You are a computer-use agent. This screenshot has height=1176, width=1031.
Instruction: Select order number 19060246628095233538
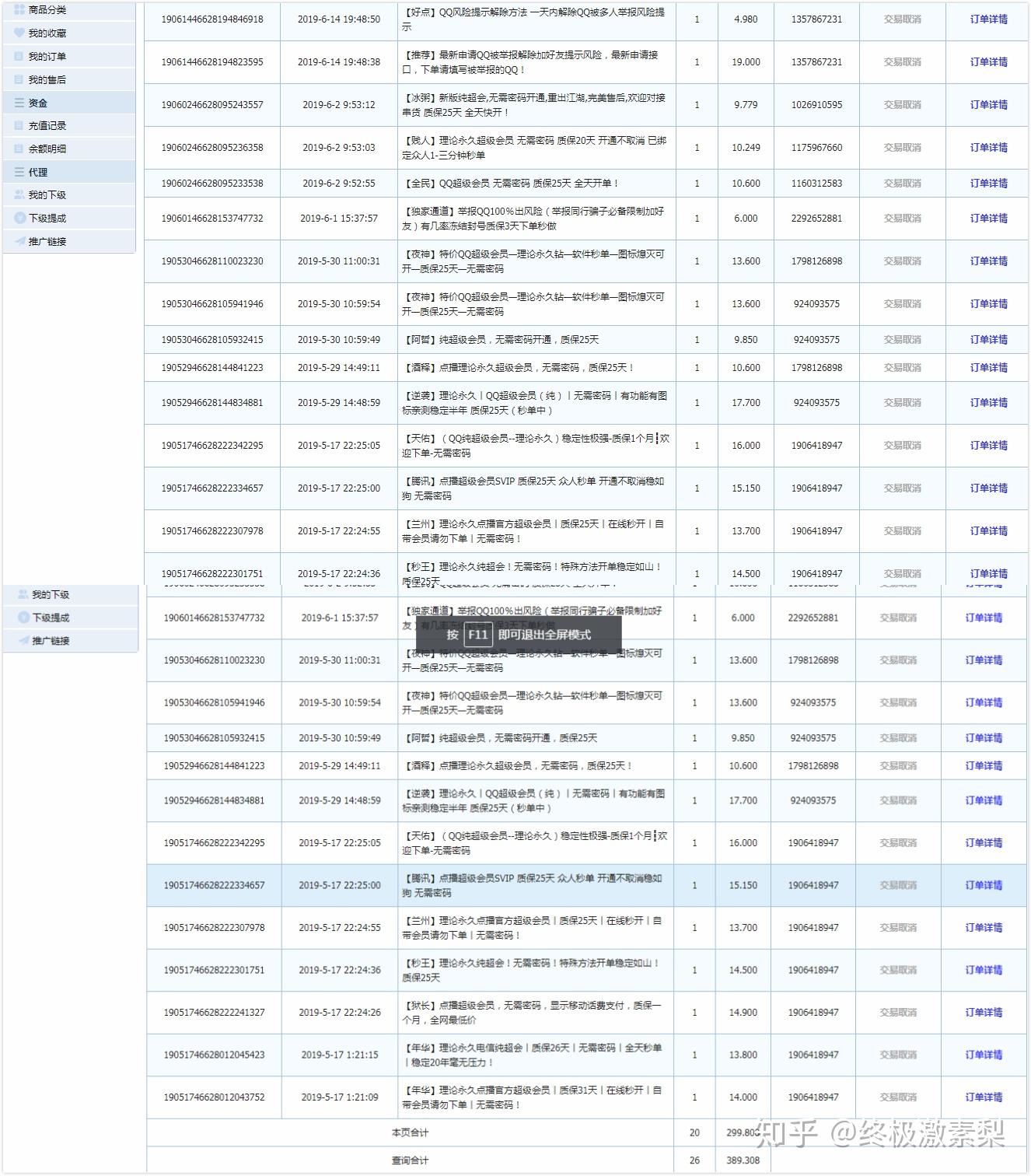[212, 184]
